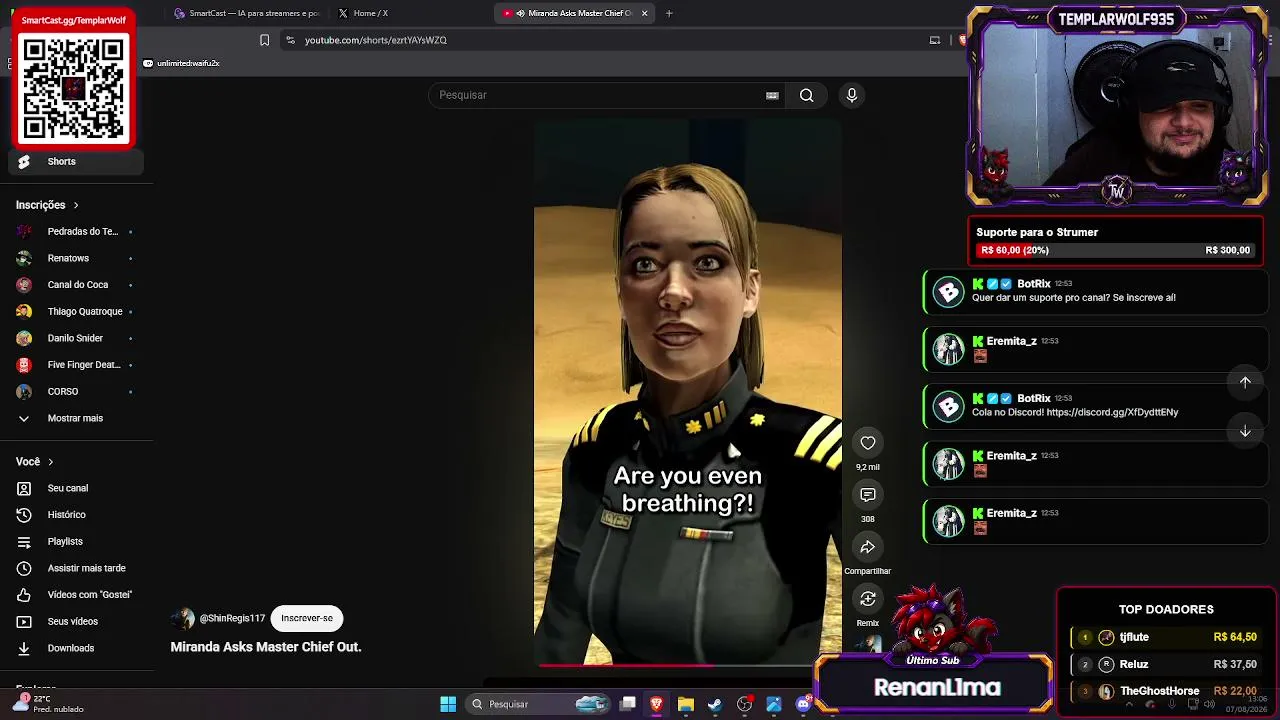Click the cast icon in the browser toolbar
Screen dimensions: 1280x720
click(935, 40)
